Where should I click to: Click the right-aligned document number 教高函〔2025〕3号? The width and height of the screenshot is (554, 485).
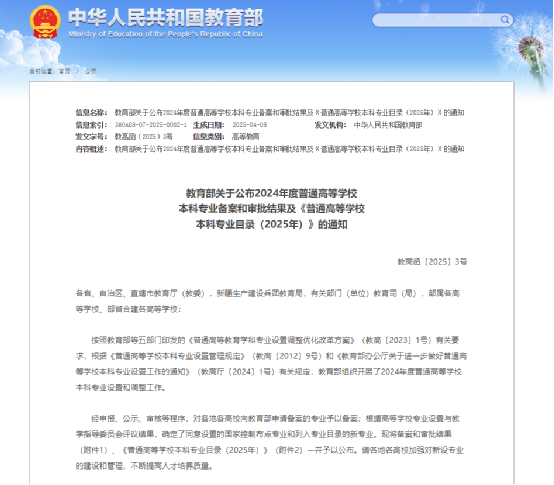pos(432,262)
